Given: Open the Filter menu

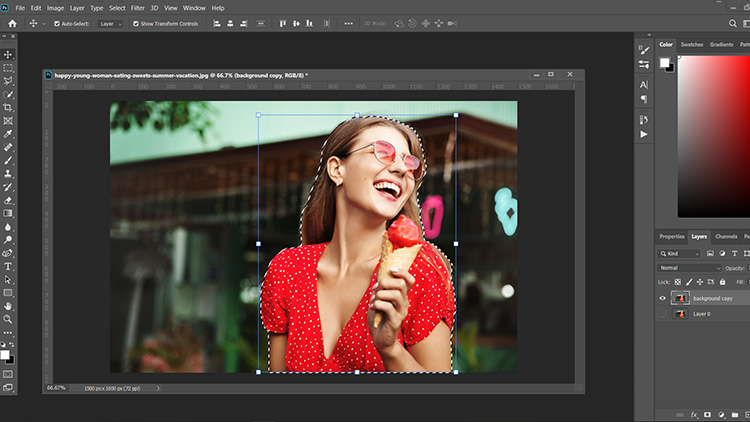Looking at the screenshot, I should coord(138,8).
